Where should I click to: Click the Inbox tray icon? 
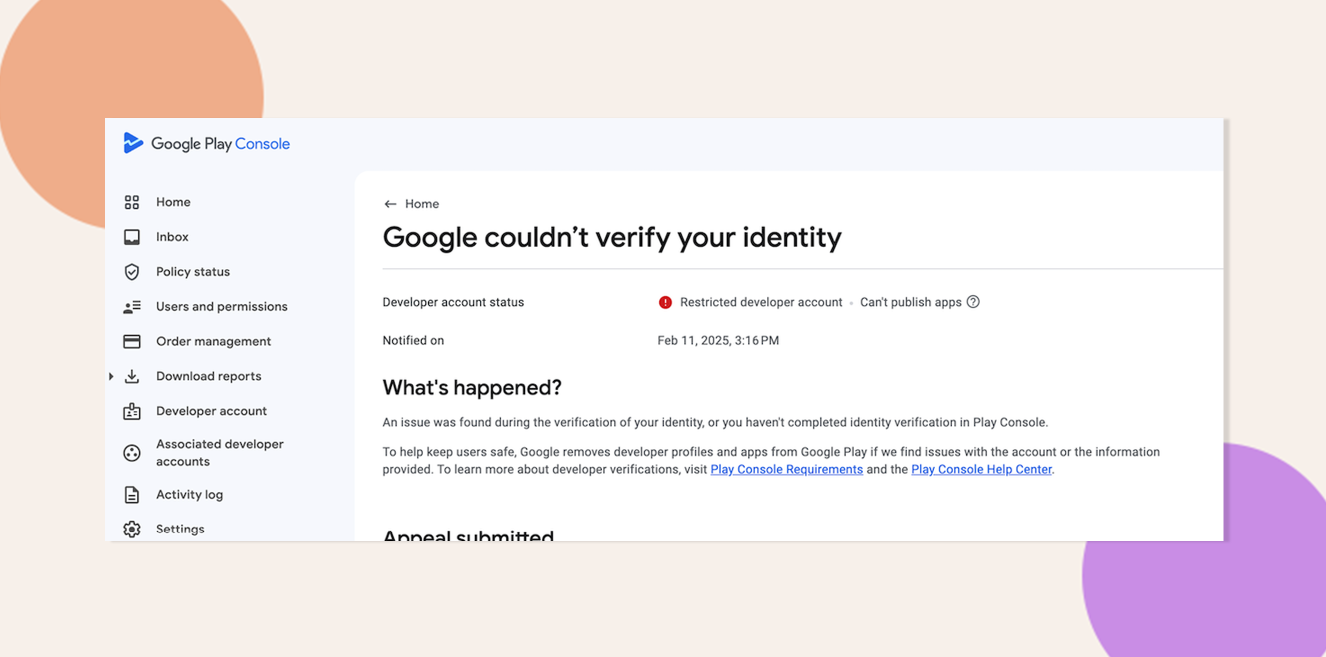pos(132,237)
